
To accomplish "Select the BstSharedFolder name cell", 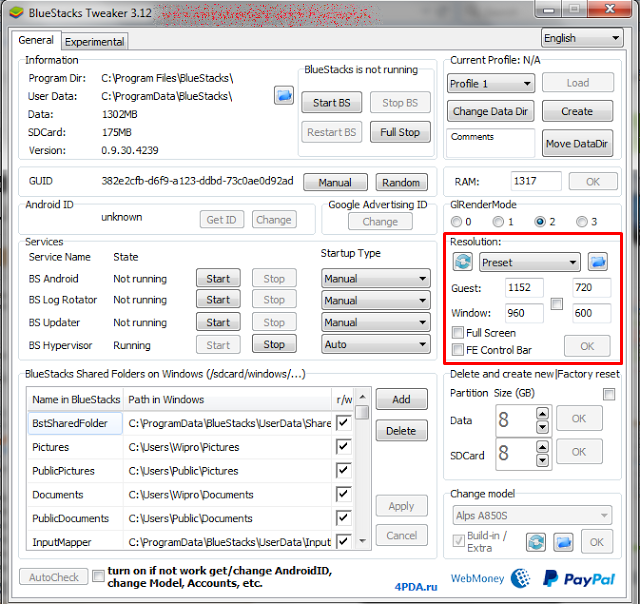I will [75, 423].
